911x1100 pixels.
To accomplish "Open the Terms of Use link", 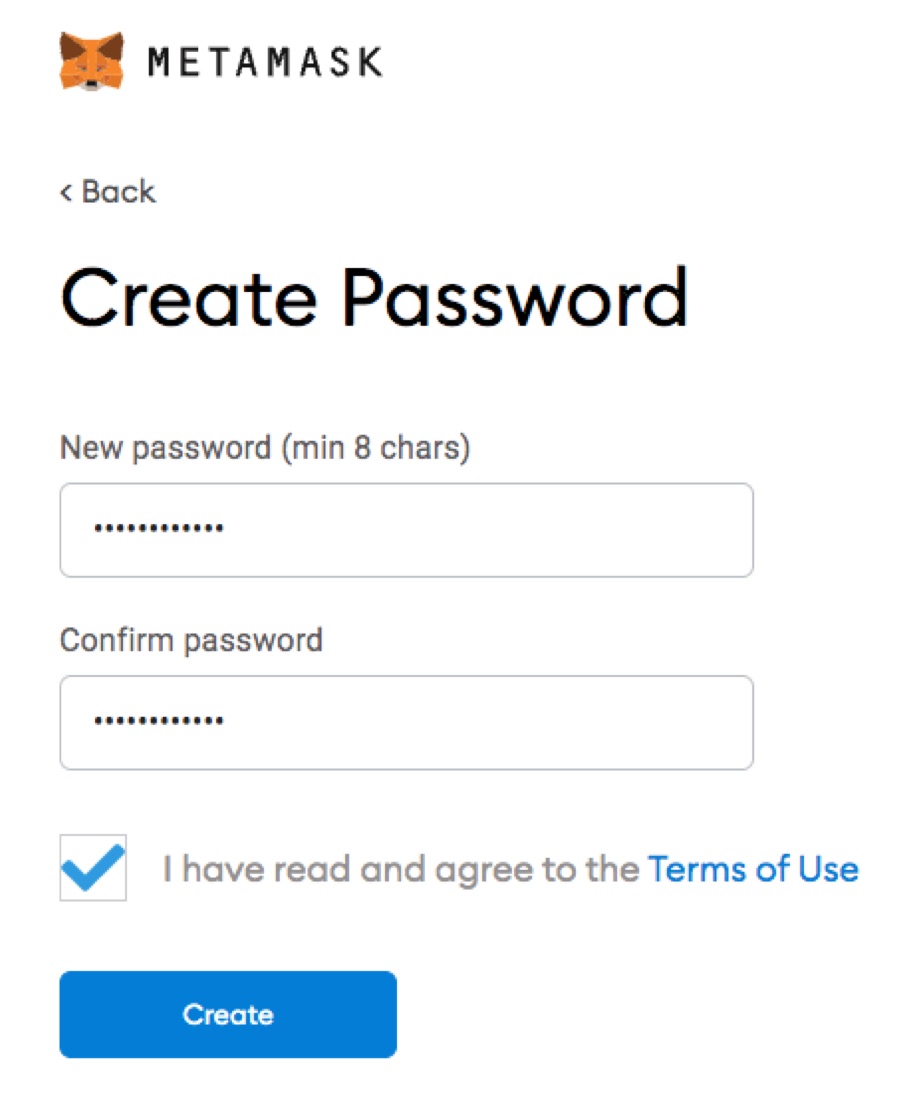I will [753, 869].
